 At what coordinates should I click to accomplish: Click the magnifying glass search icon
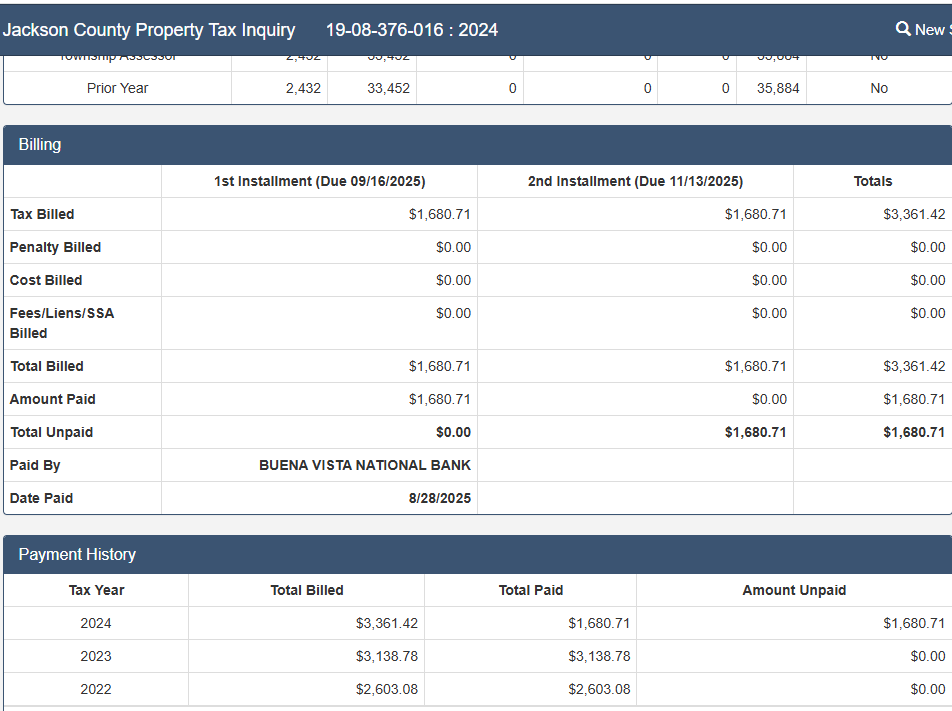click(x=903, y=29)
